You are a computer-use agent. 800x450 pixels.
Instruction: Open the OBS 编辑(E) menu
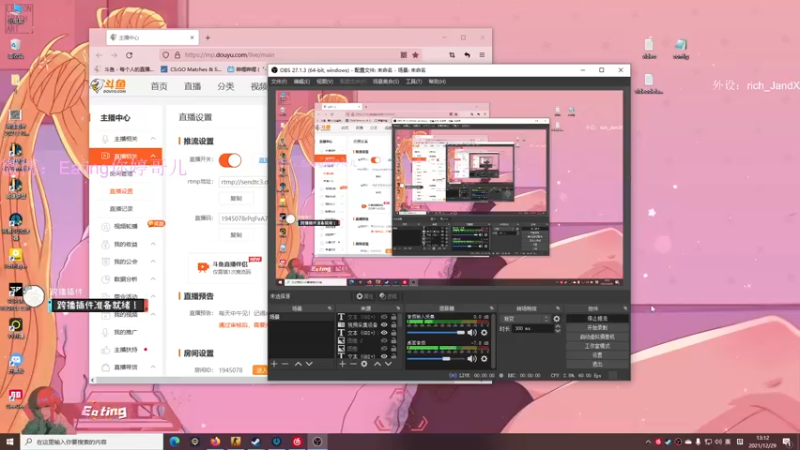pos(302,82)
